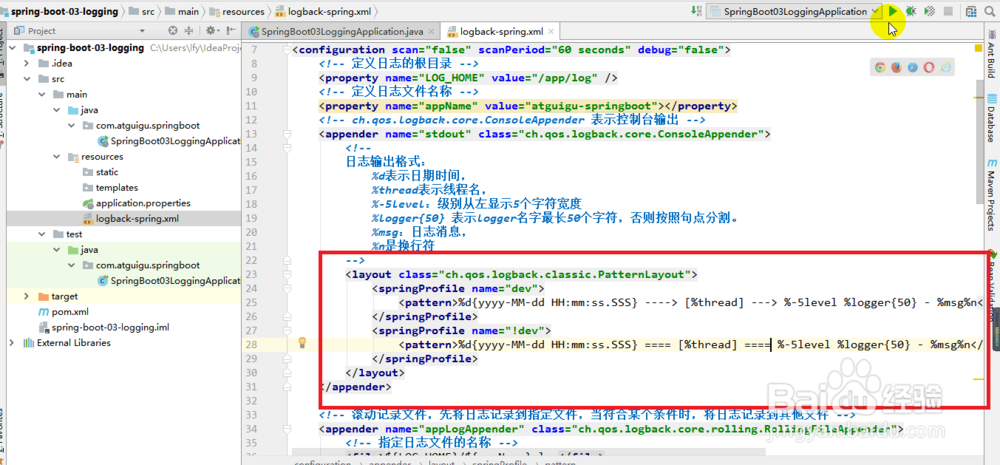The width and height of the screenshot is (1000, 465).
Task: Preview XML in Opera browser icon
Action: pyautogui.click(x=929, y=67)
